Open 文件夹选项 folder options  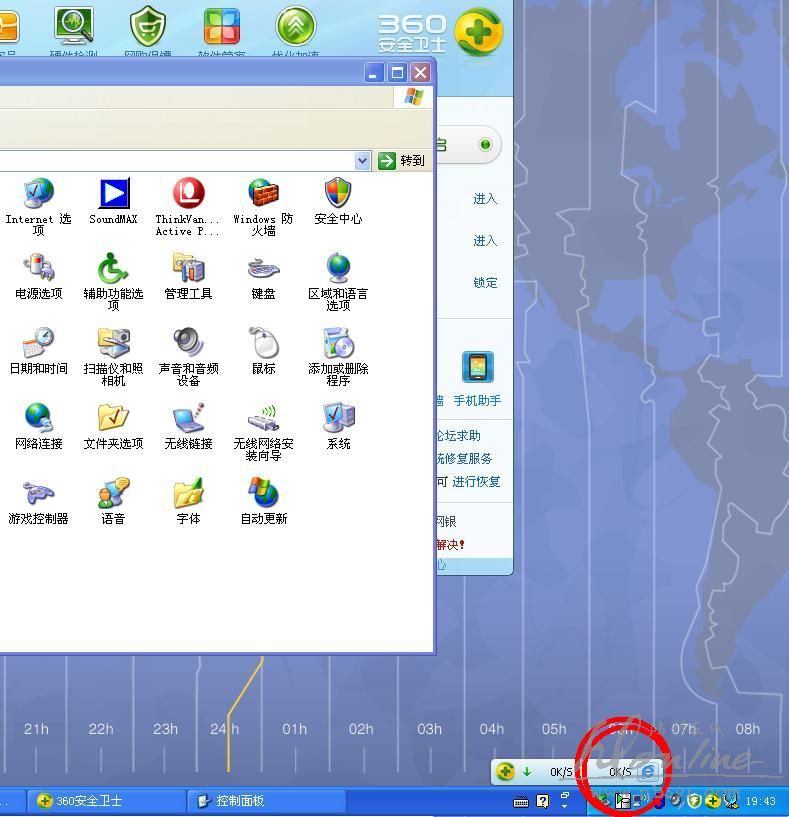113,427
